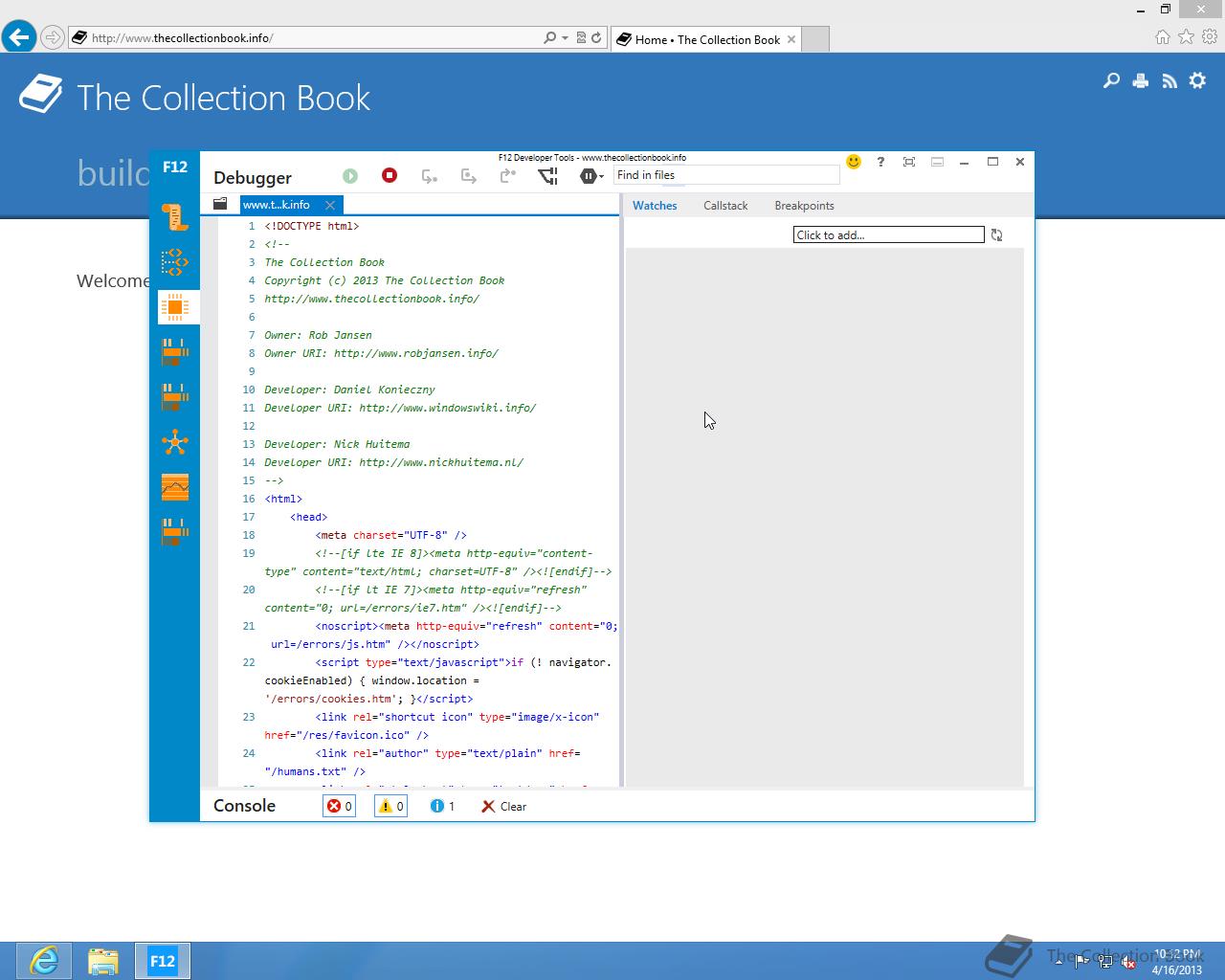Screen dimensions: 1225x980
Task: Open Internet Explorer from the taskbar
Action: coord(43,960)
